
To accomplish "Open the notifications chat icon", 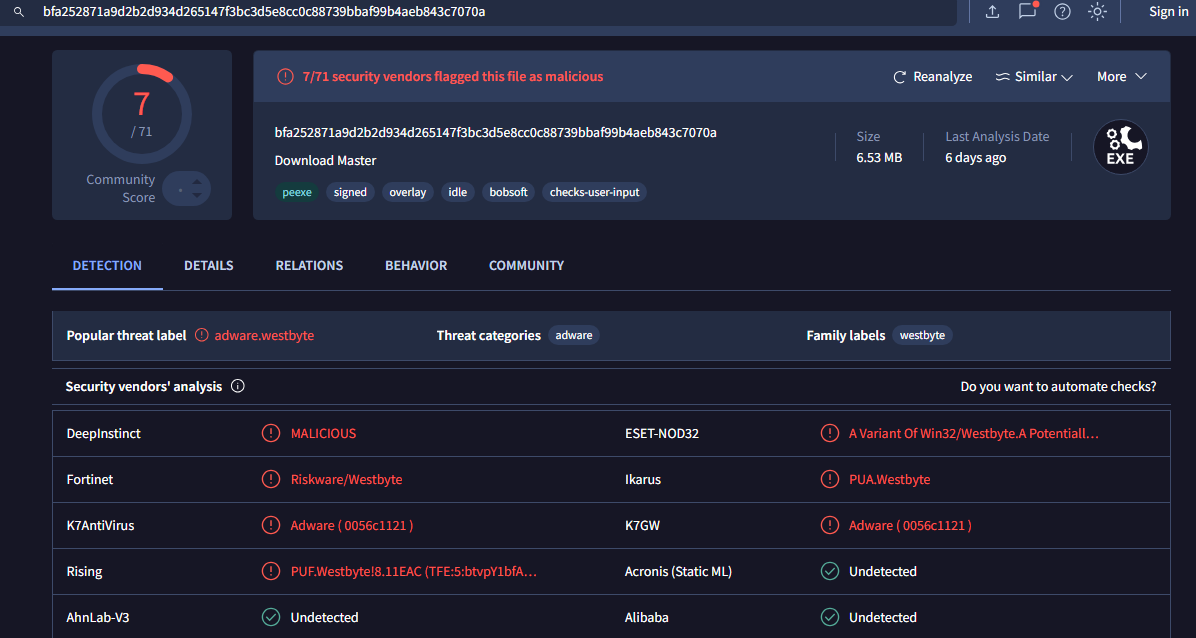I will tap(1027, 11).
